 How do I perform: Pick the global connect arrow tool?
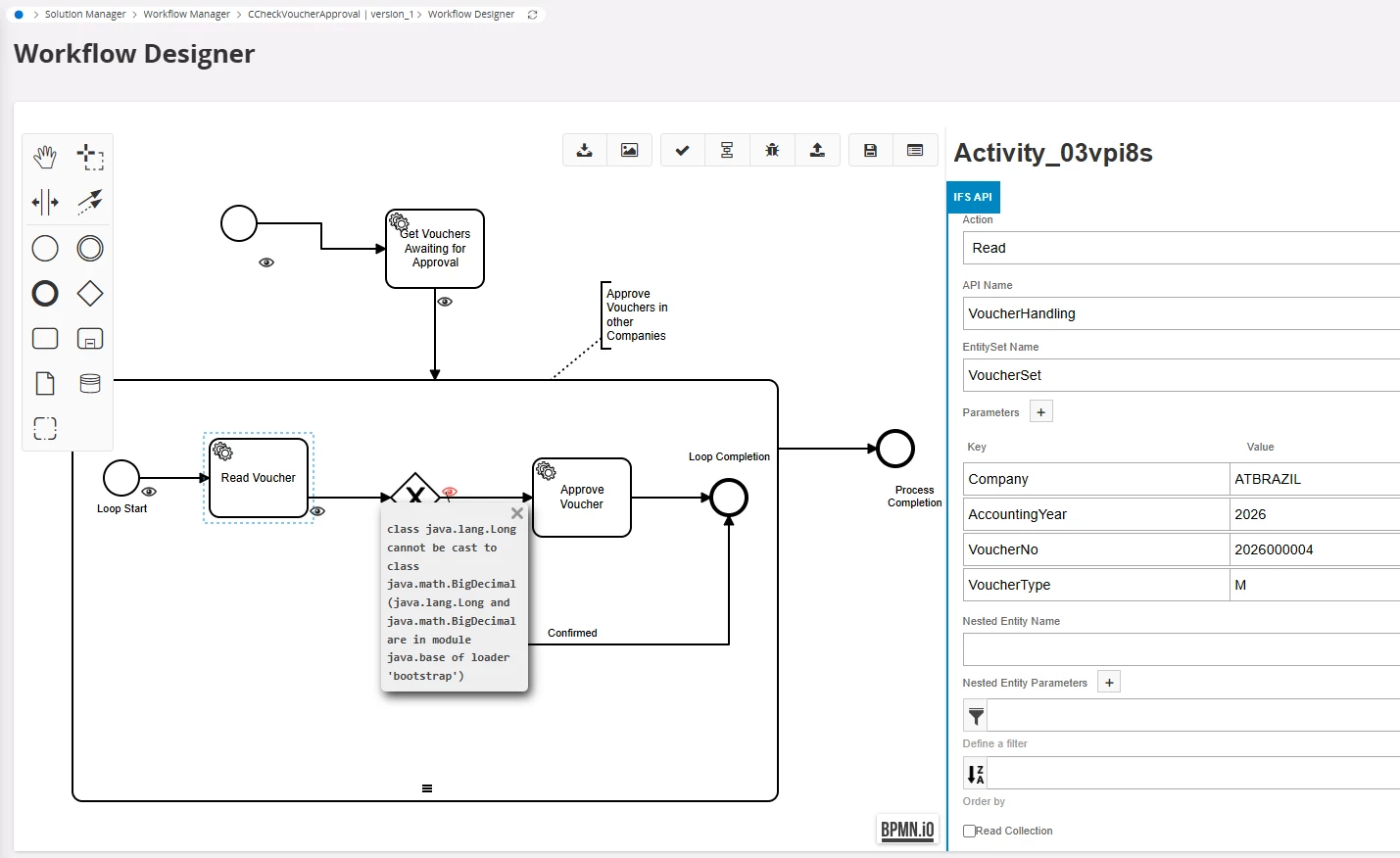coord(90,202)
